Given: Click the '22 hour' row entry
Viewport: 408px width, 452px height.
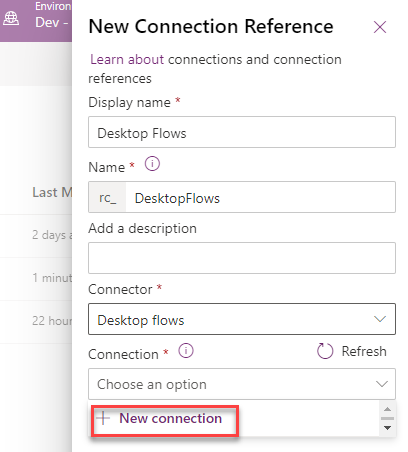Looking at the screenshot, I should click(x=52, y=321).
